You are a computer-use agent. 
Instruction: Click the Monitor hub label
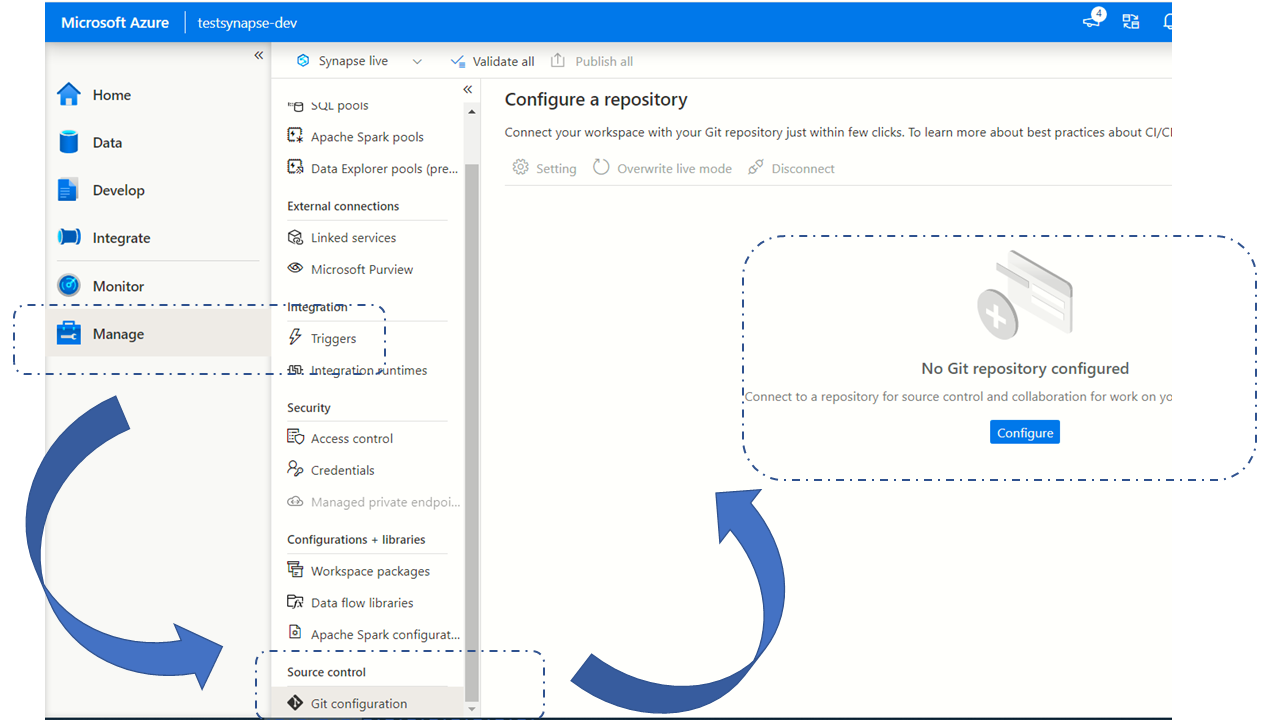[118, 286]
